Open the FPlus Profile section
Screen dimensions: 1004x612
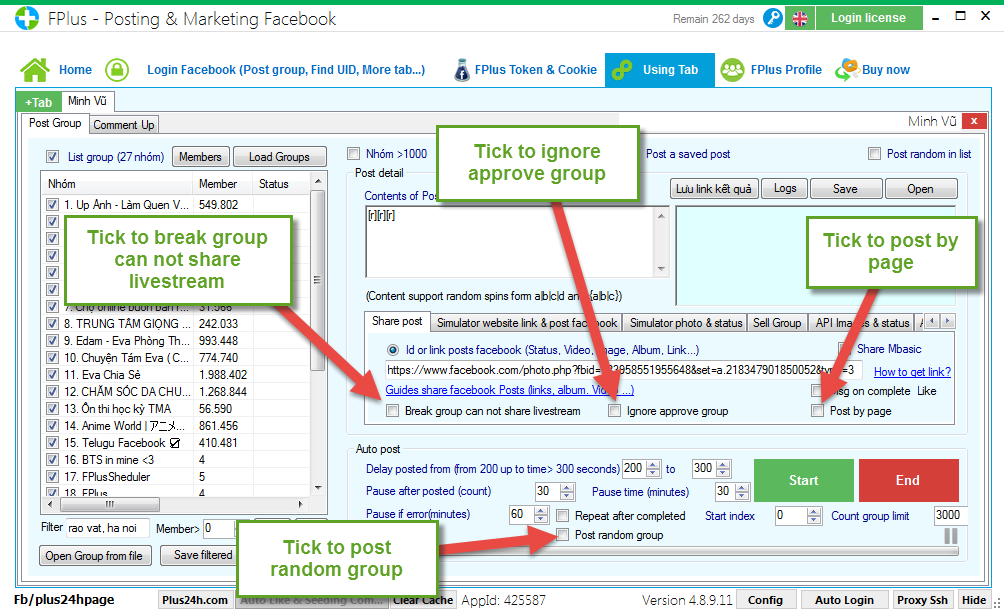786,70
